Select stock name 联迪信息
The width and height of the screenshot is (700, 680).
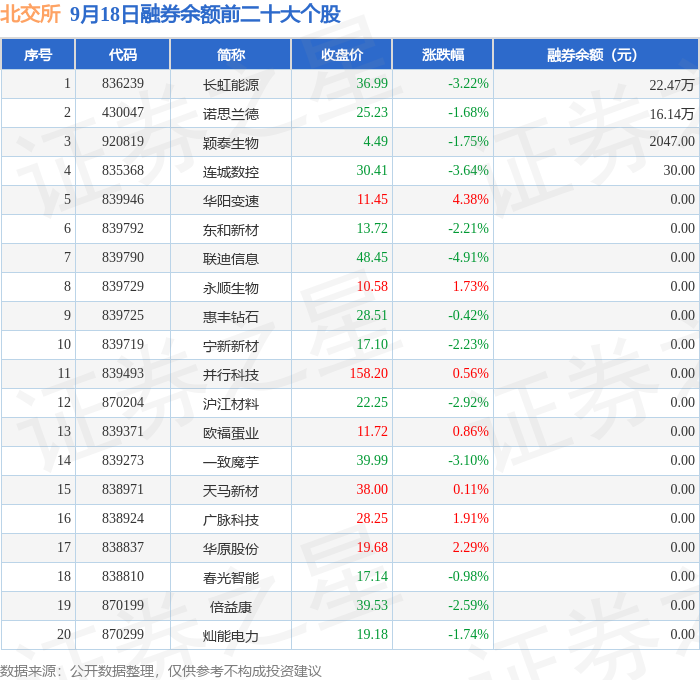[231, 259]
